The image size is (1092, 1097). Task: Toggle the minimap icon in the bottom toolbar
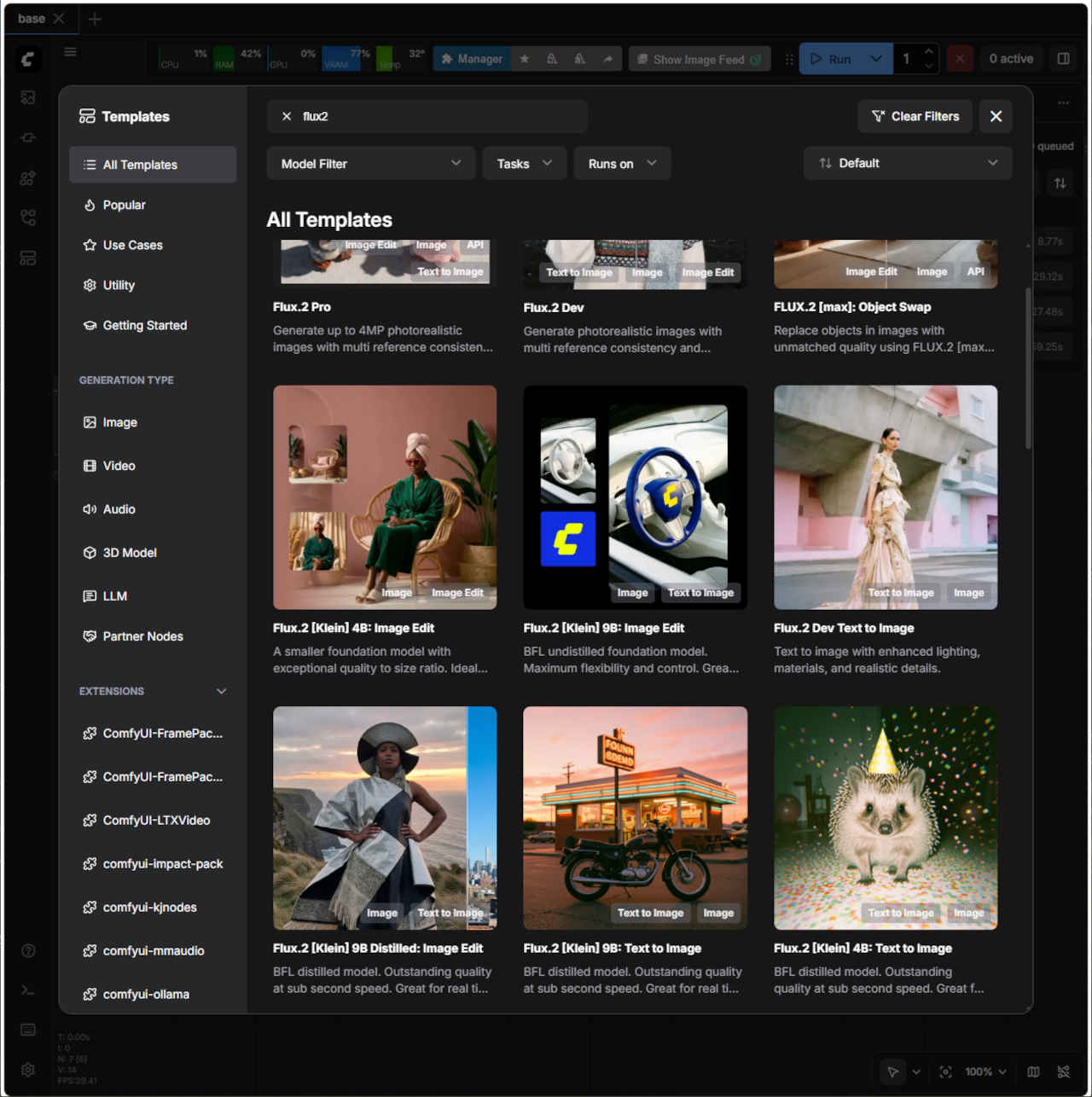[1033, 1071]
